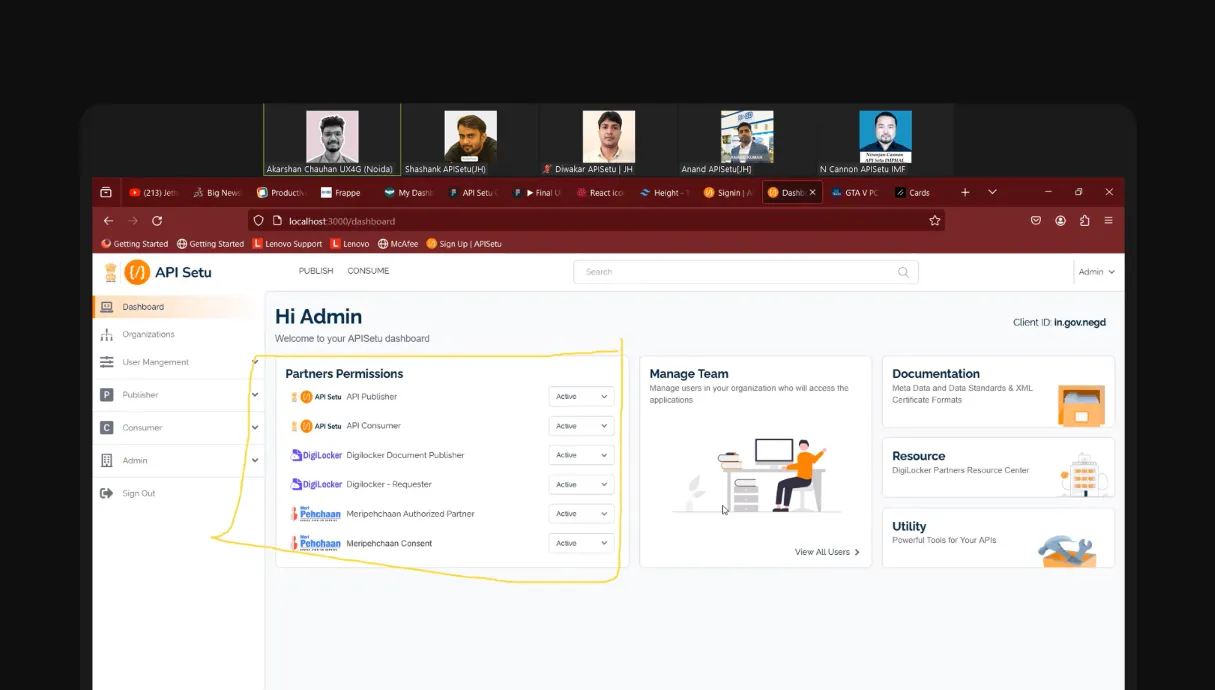This screenshot has width=1215, height=690.
Task: Open the Resource card
Action: (x=998, y=467)
